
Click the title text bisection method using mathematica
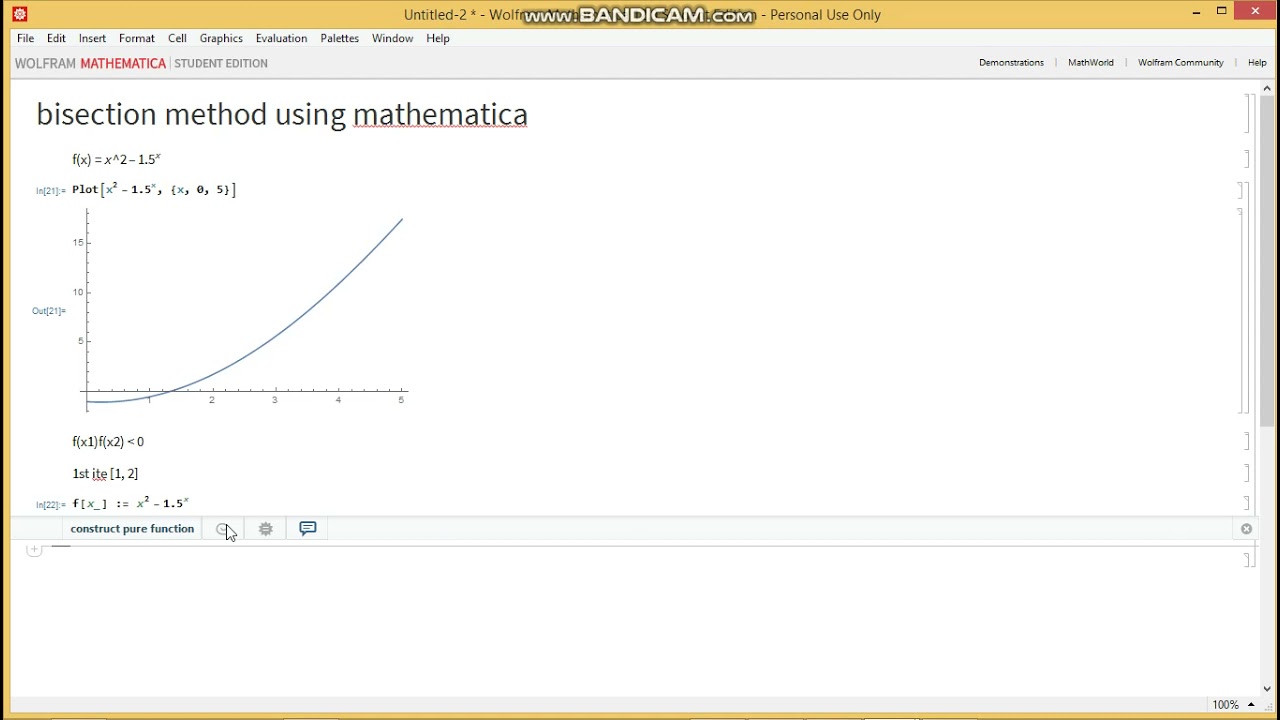pos(282,114)
